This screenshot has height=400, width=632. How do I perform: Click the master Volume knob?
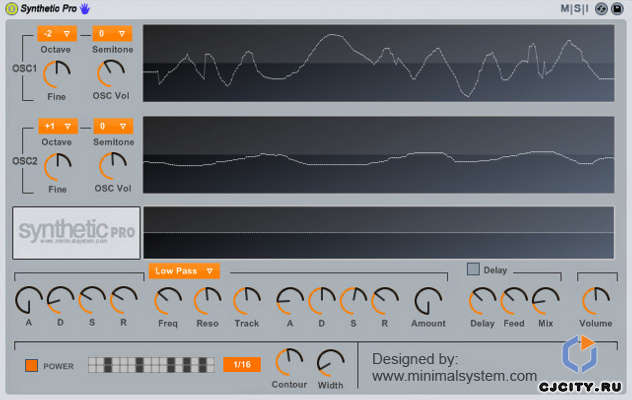(596, 301)
